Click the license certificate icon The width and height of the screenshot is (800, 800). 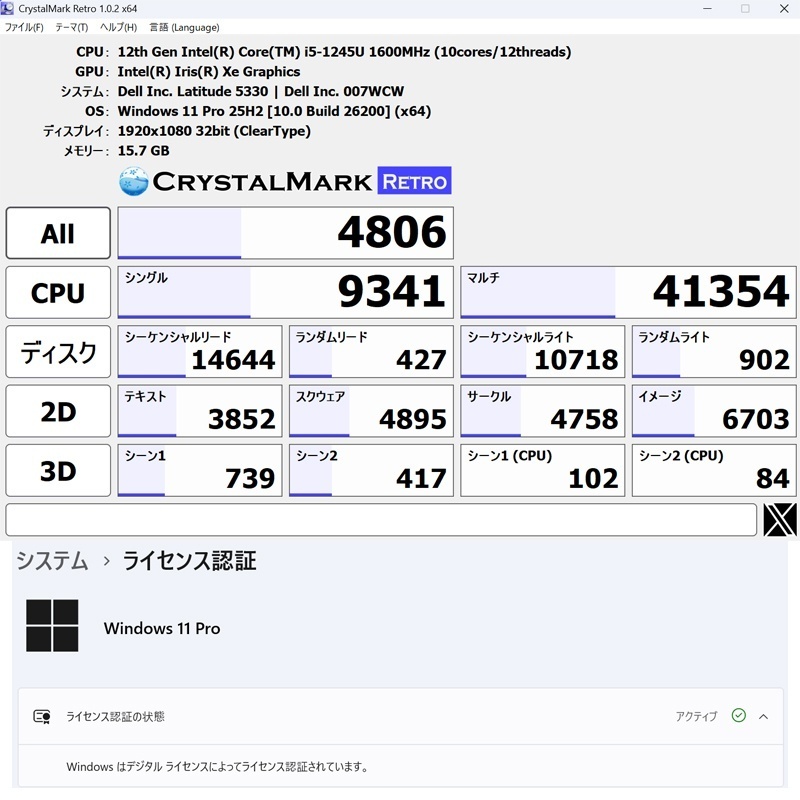(x=41, y=716)
